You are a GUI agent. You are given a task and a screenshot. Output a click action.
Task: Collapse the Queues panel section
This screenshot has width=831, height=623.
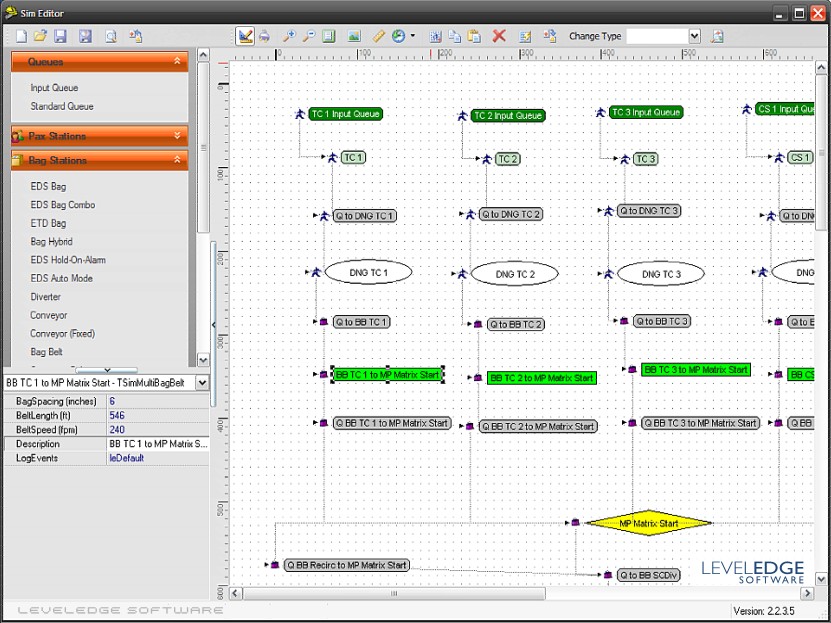click(178, 62)
